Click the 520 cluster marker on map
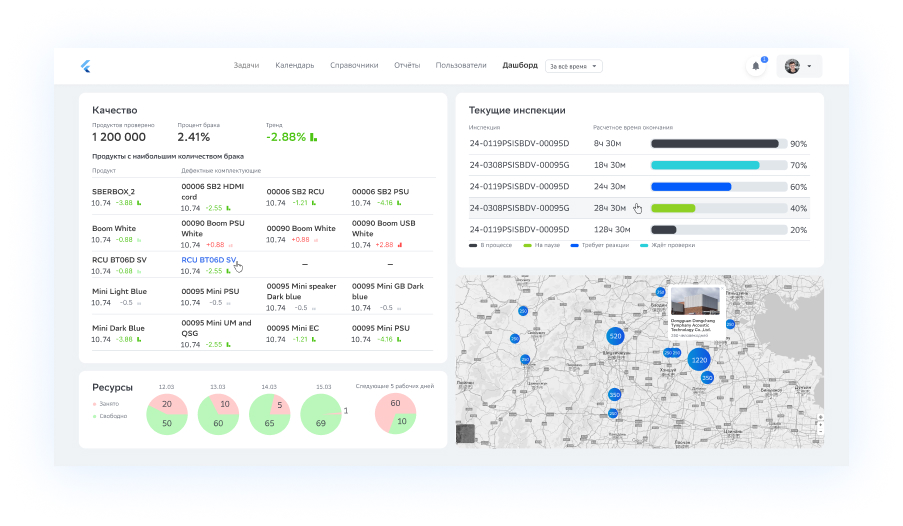The width and height of the screenshot is (903, 526). click(x=615, y=336)
